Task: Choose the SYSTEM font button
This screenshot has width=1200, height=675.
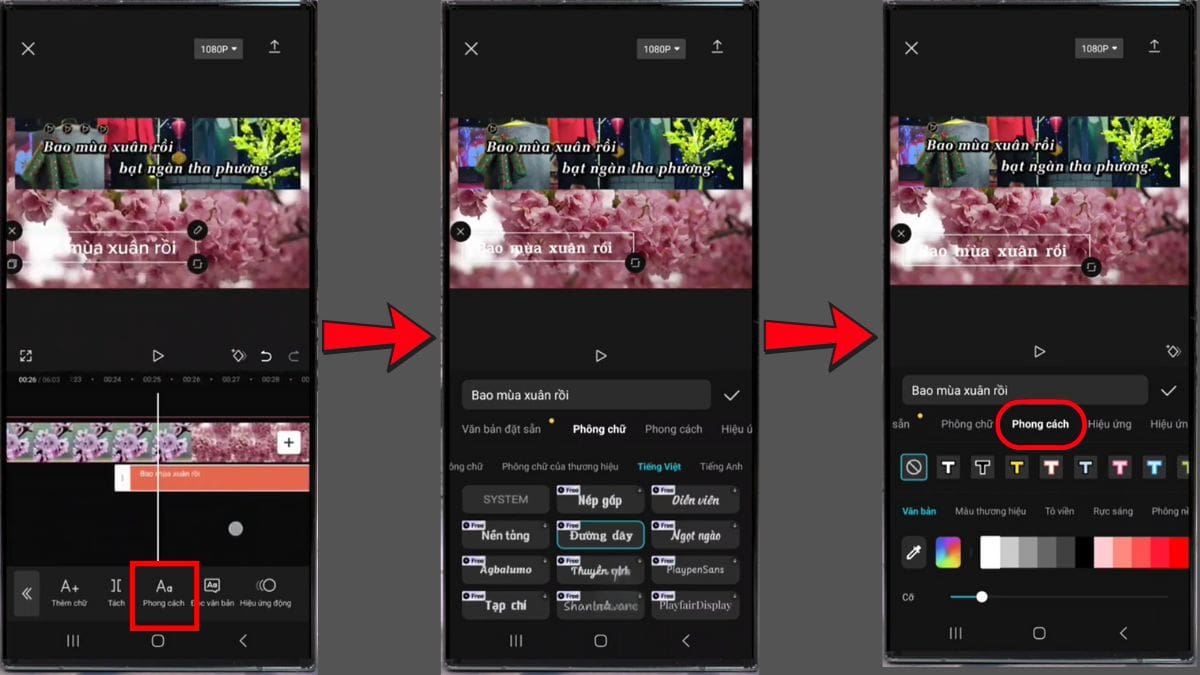Action: [505, 499]
